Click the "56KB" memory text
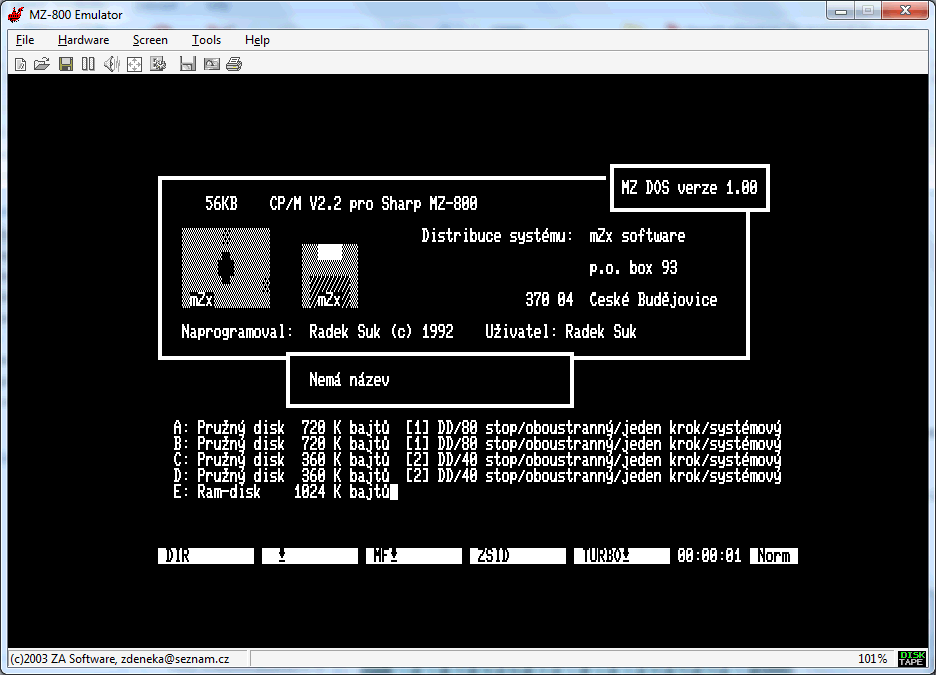Image resolution: width=936 pixels, height=675 pixels. (x=221, y=204)
